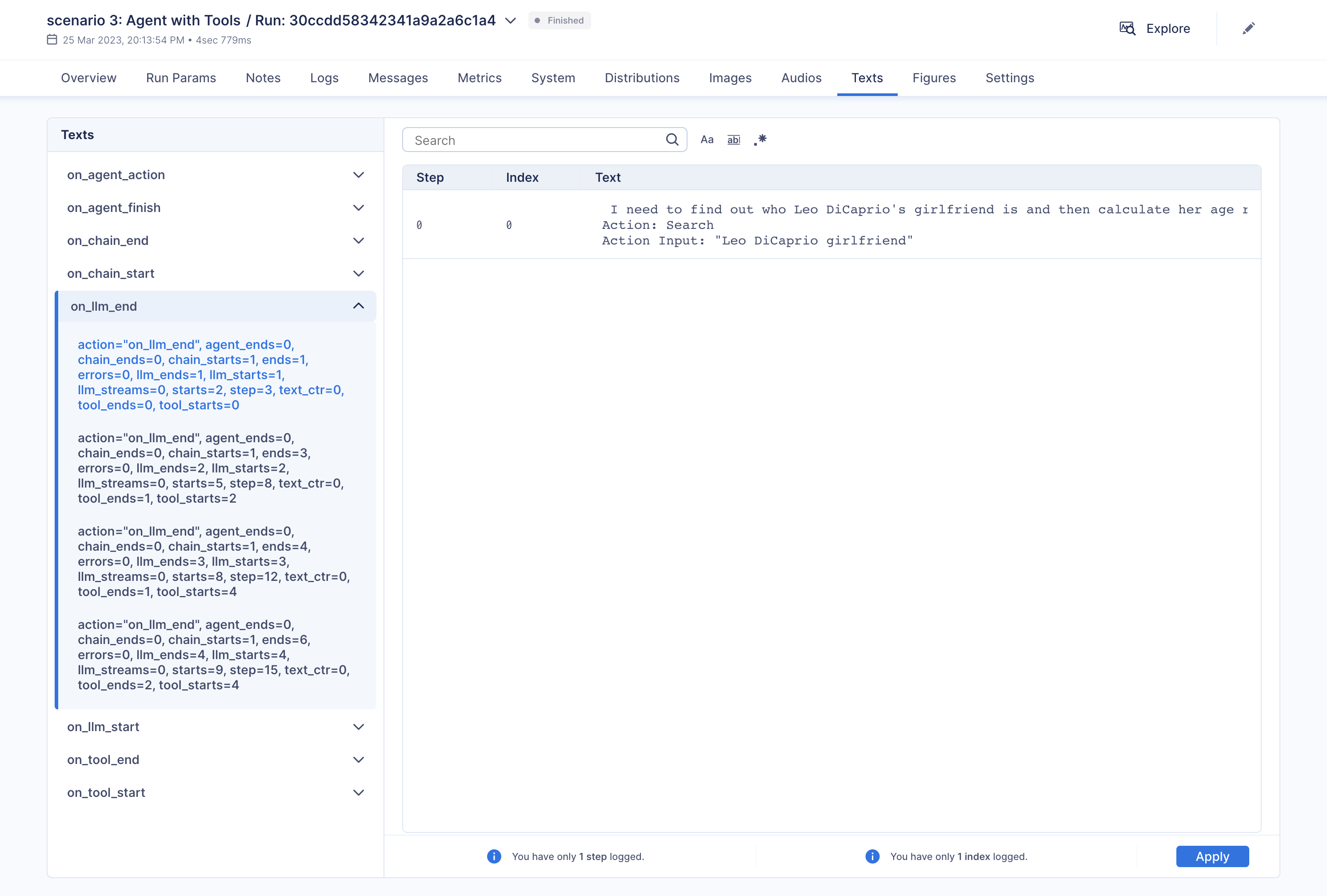Open the Logs tab

(324, 78)
